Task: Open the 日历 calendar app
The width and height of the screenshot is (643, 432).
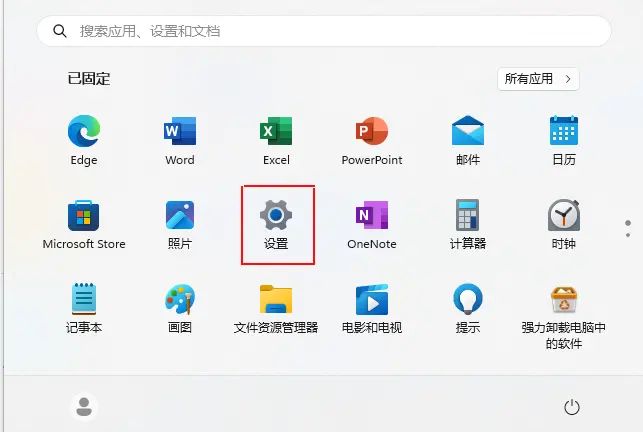Action: [x=564, y=130]
